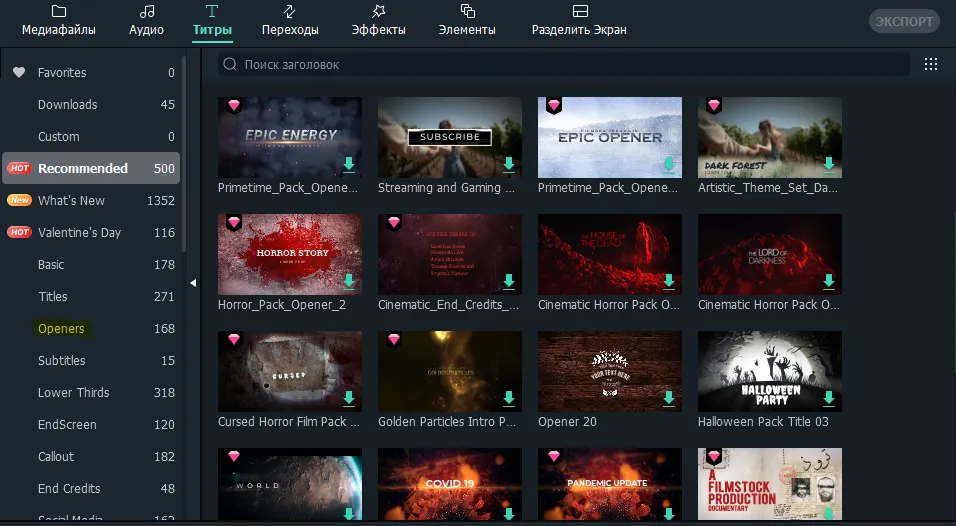956x526 pixels.
Task: Download the House of the Dead title
Action: [669, 281]
